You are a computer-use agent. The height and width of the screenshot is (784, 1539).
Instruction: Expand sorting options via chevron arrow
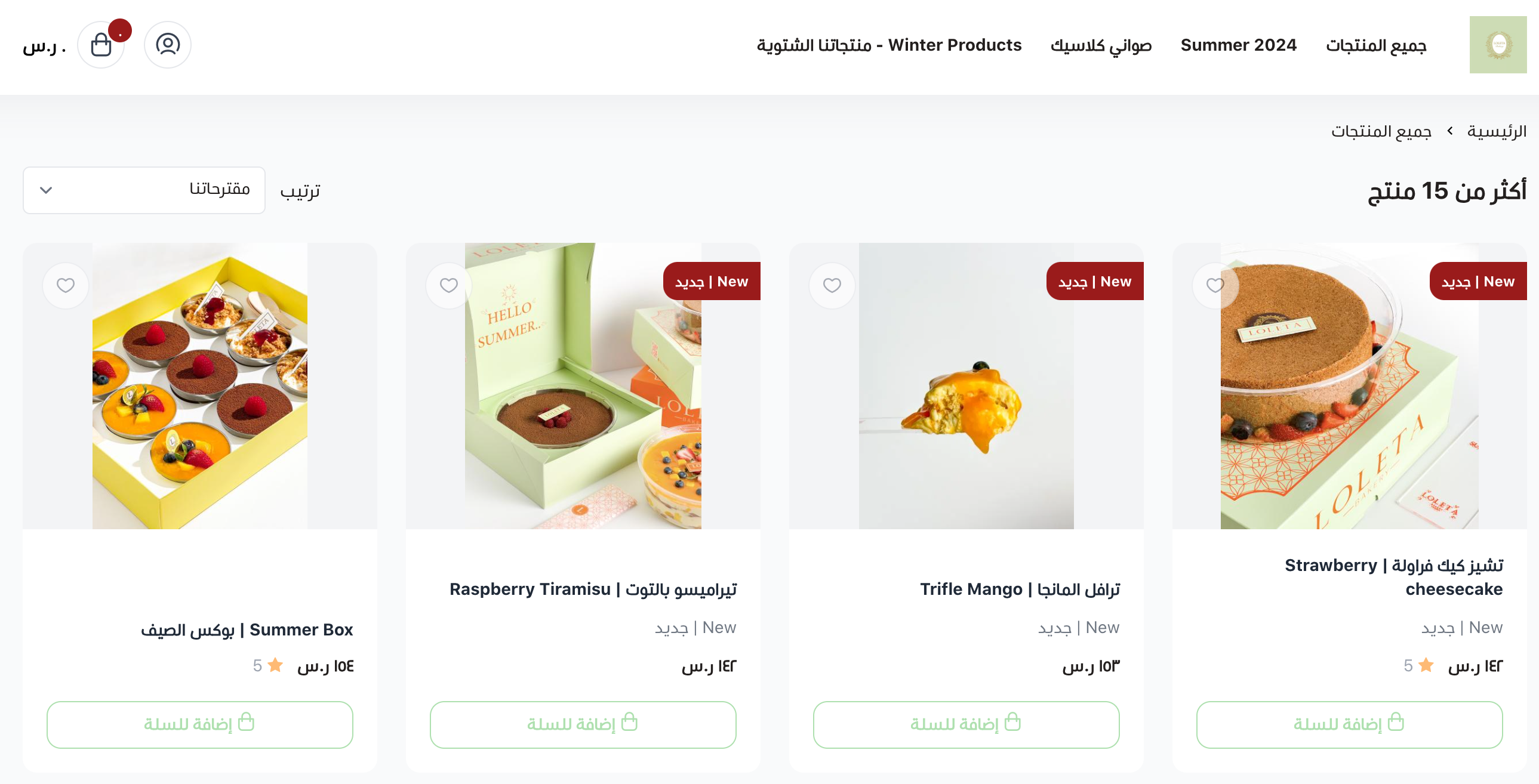46,190
